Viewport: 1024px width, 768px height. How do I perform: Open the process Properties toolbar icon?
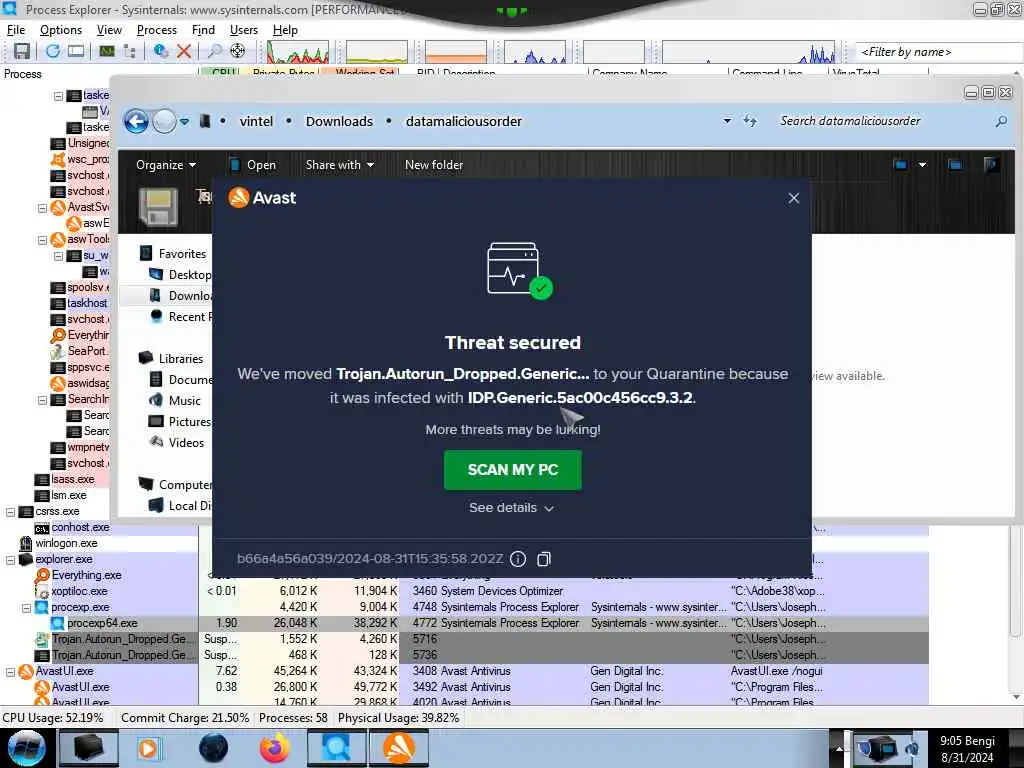(160, 51)
